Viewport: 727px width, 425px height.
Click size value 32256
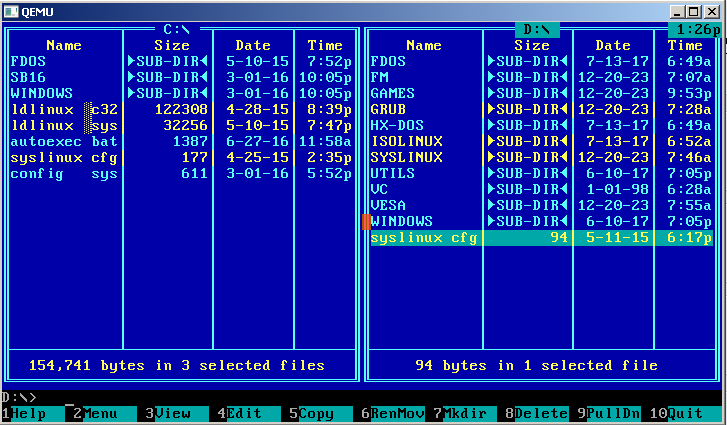pyautogui.click(x=185, y=126)
